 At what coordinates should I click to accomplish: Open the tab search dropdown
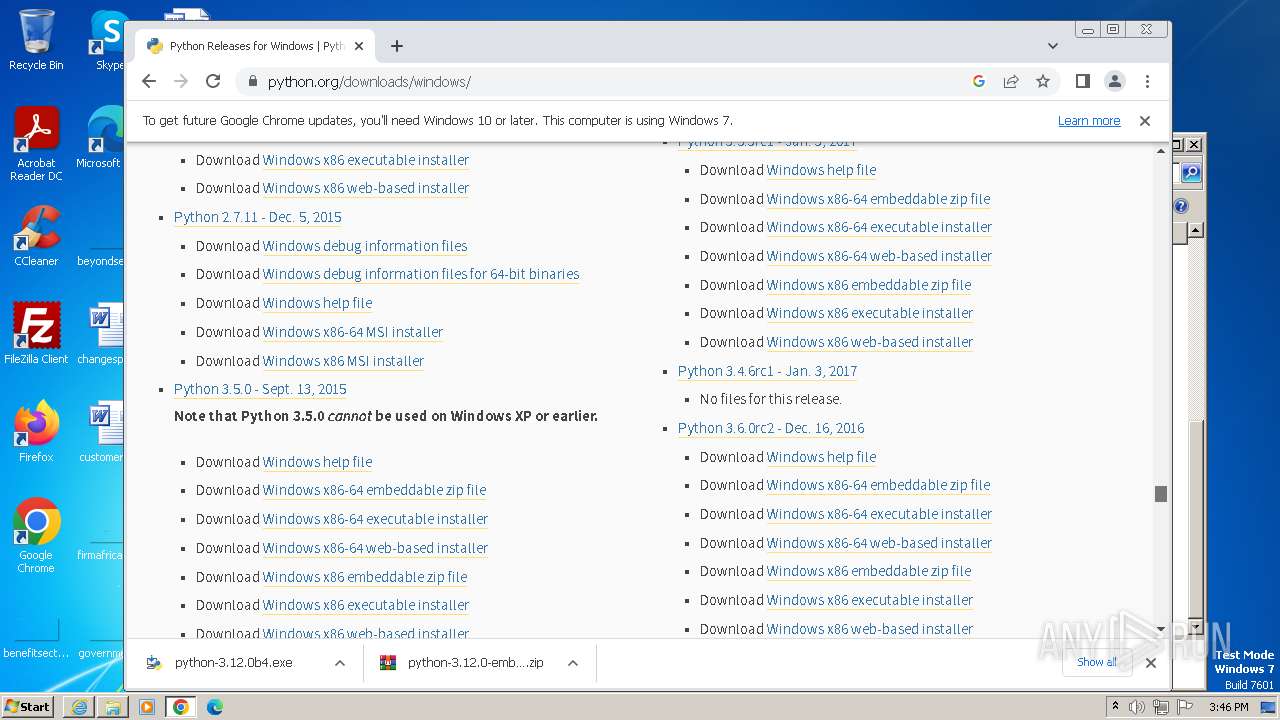point(1053,46)
